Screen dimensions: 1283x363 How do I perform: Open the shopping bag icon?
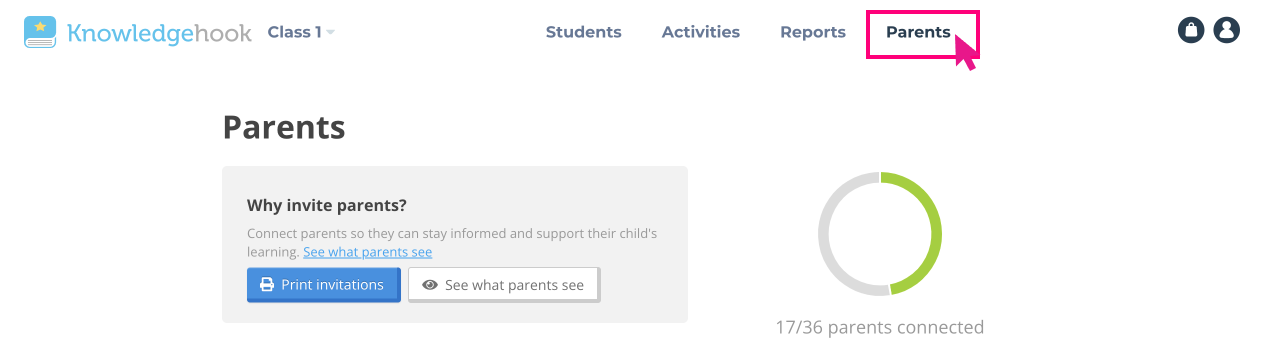[x=1191, y=30]
